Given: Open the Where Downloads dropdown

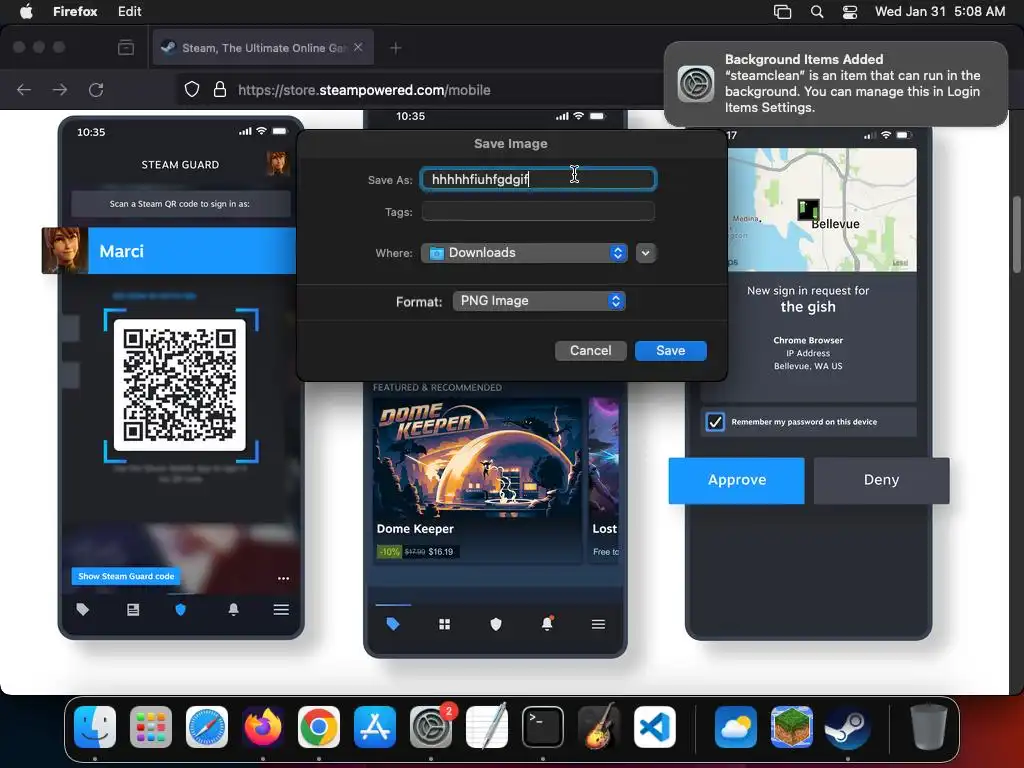Looking at the screenshot, I should pyautogui.click(x=524, y=253).
